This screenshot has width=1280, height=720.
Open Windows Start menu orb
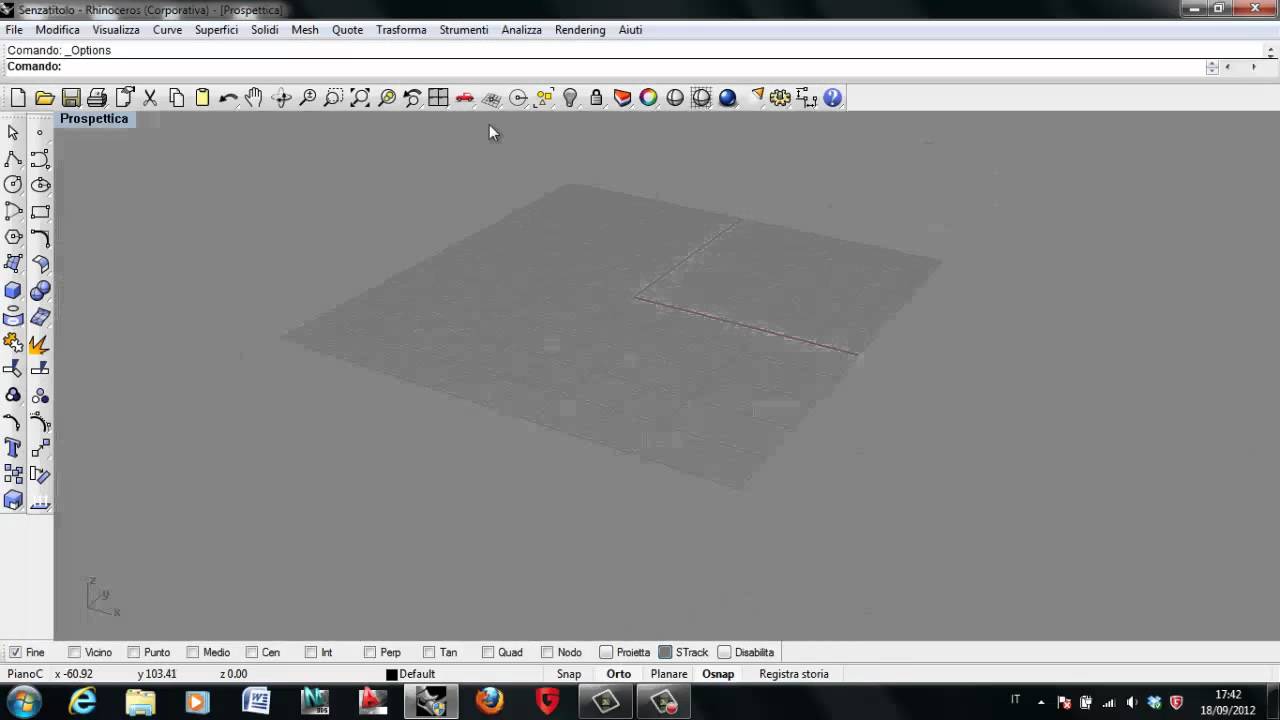point(23,701)
